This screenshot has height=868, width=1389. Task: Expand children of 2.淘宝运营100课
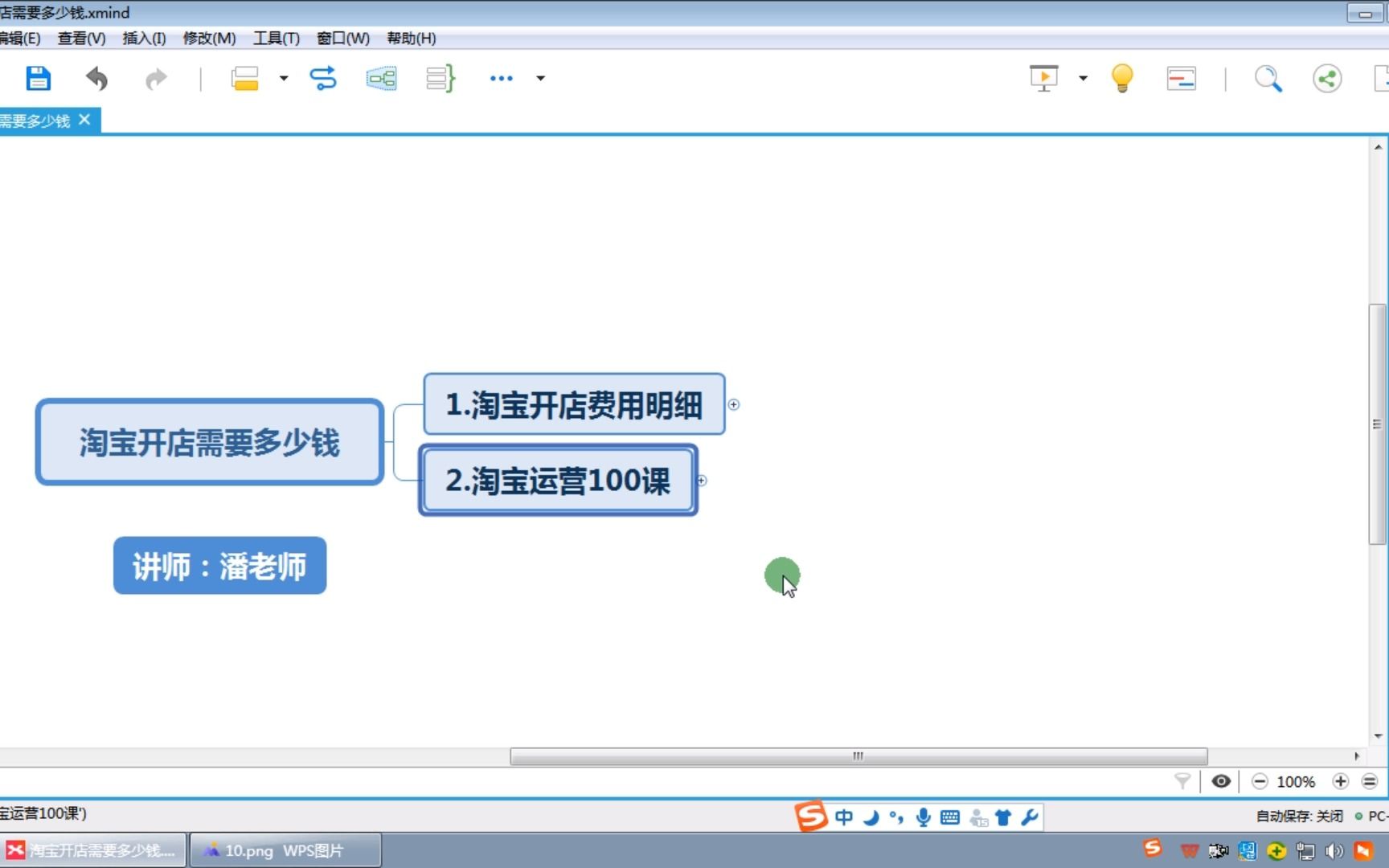pos(702,481)
